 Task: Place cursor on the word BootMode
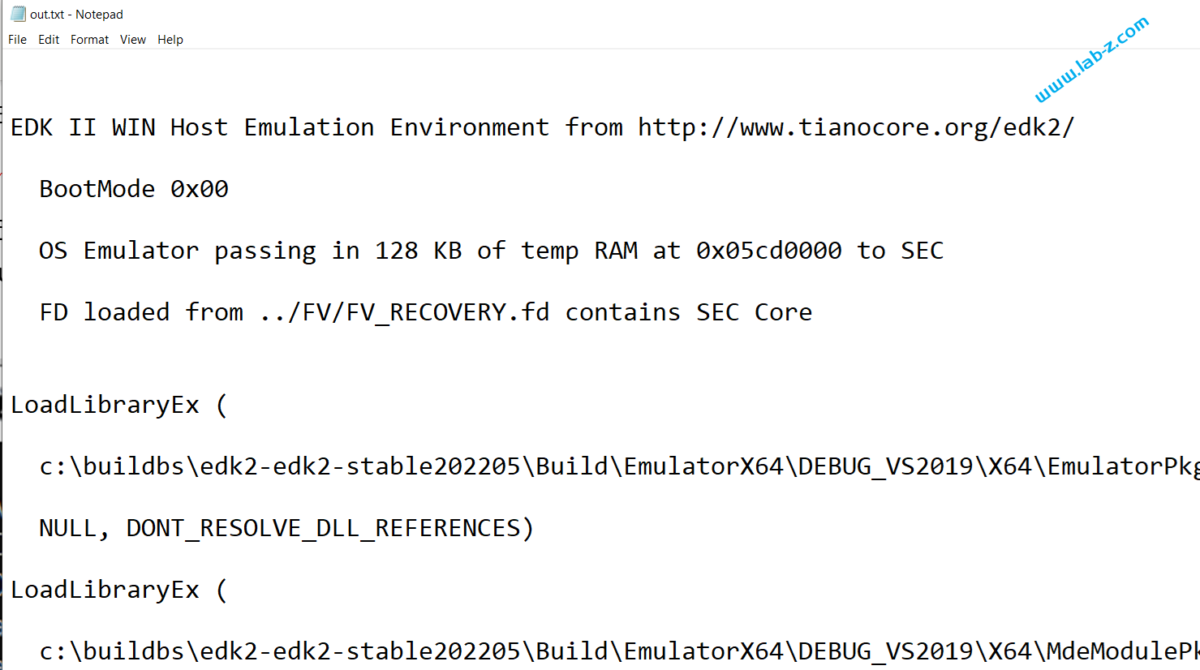pyautogui.click(x=97, y=189)
